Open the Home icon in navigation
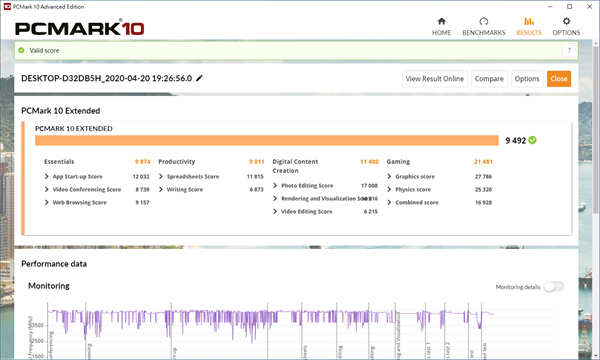 [x=442, y=21]
